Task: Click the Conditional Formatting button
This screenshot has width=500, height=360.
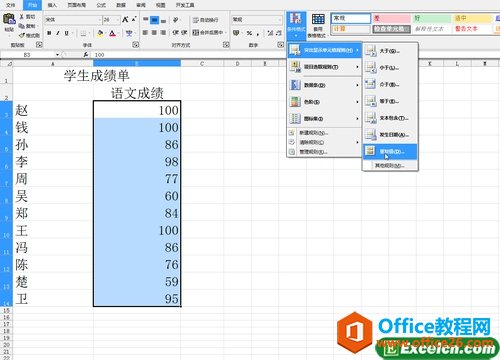Action: (296, 25)
